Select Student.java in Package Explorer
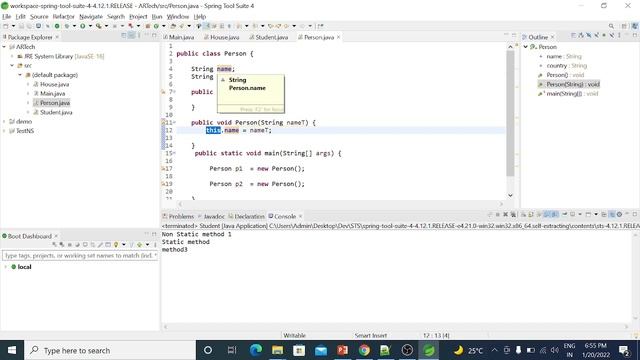 pos(56,112)
